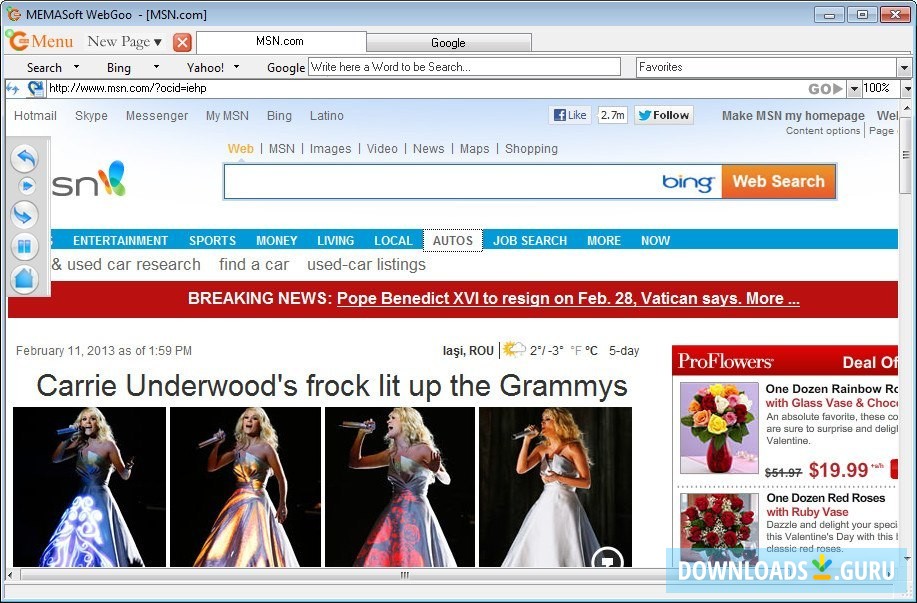Toggle the Twitter Follow button

coord(663,114)
